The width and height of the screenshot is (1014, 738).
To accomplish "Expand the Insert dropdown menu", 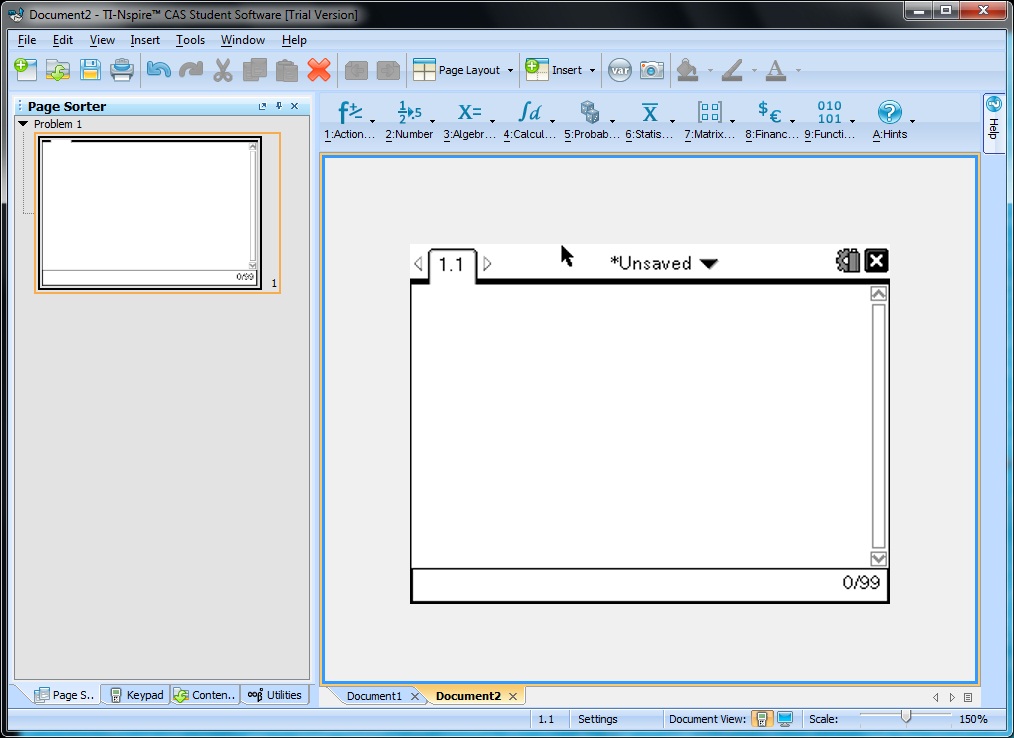I will [x=592, y=71].
